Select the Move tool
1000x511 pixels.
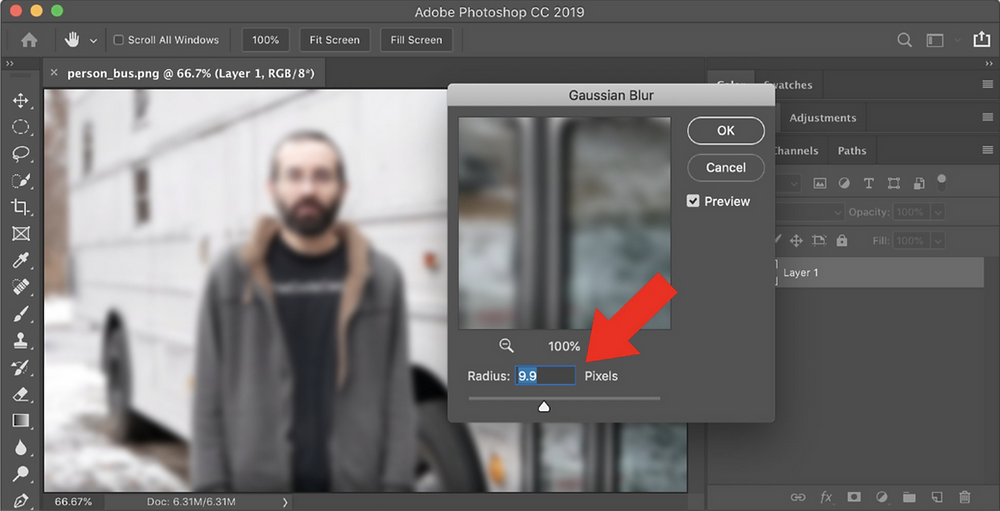20,101
